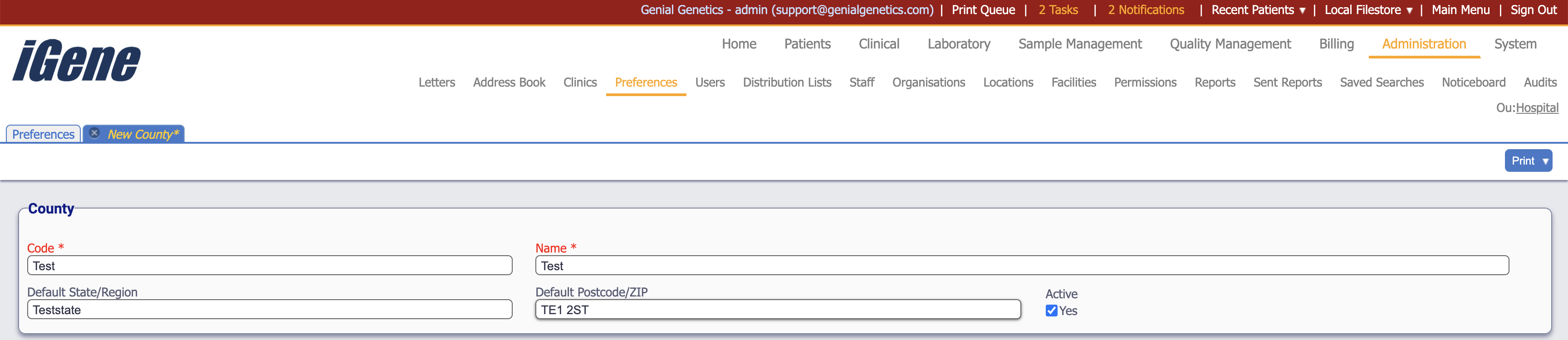This screenshot has width=1568, height=340.
Task: Focus the Code input field
Action: pyautogui.click(x=269, y=266)
